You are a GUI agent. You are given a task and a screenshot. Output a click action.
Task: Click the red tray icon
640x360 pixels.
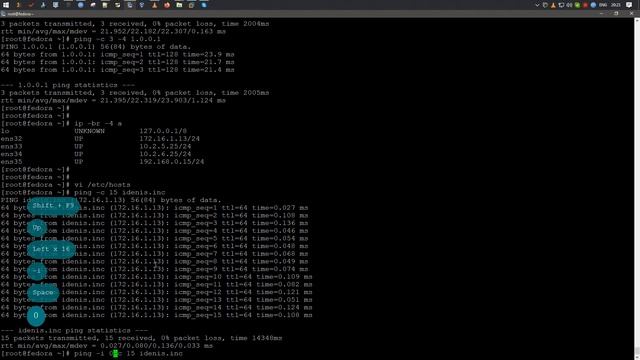click(x=585, y=5)
